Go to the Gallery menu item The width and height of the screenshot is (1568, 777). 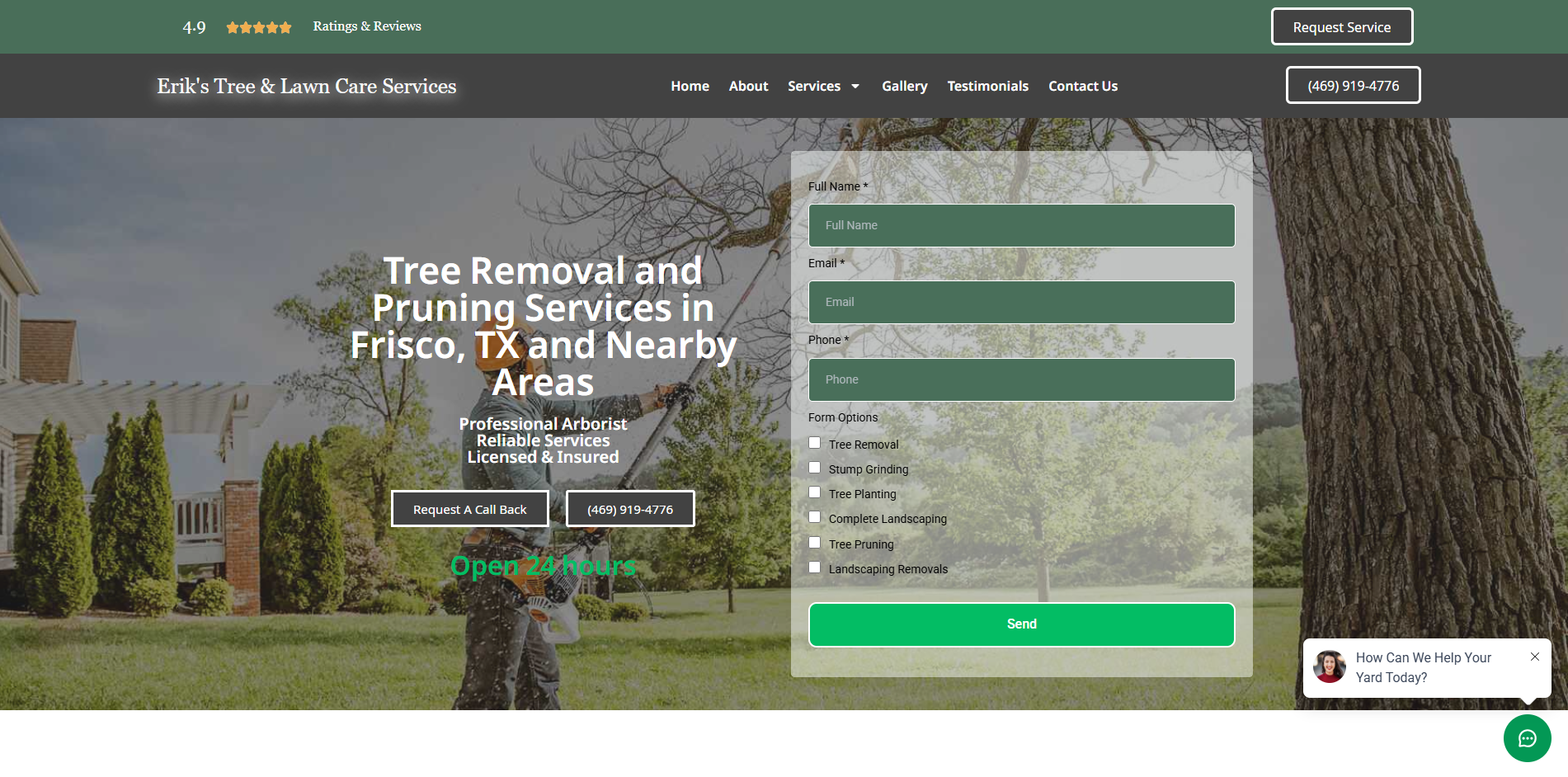(x=904, y=86)
